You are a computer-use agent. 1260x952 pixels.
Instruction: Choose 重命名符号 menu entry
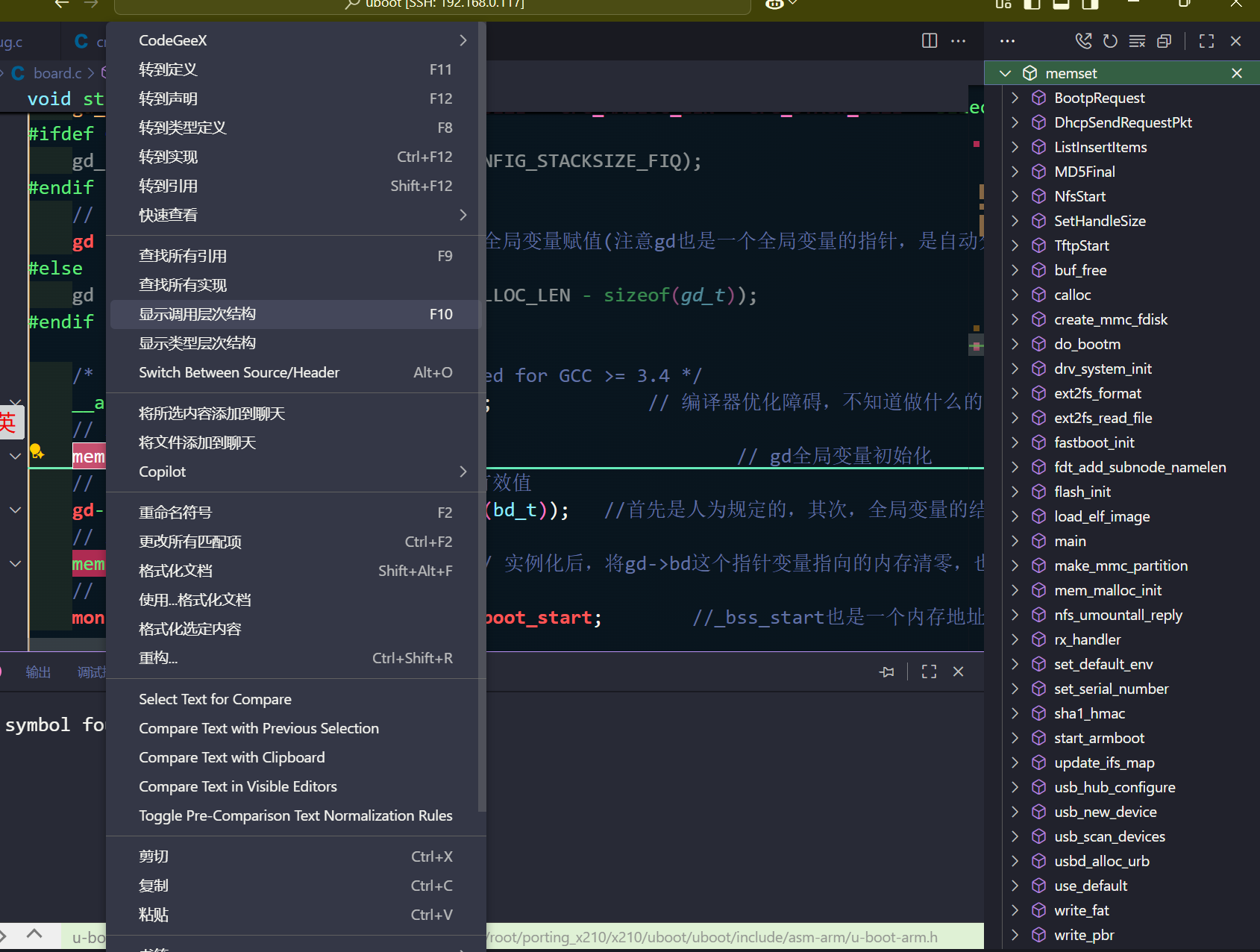[x=295, y=513]
